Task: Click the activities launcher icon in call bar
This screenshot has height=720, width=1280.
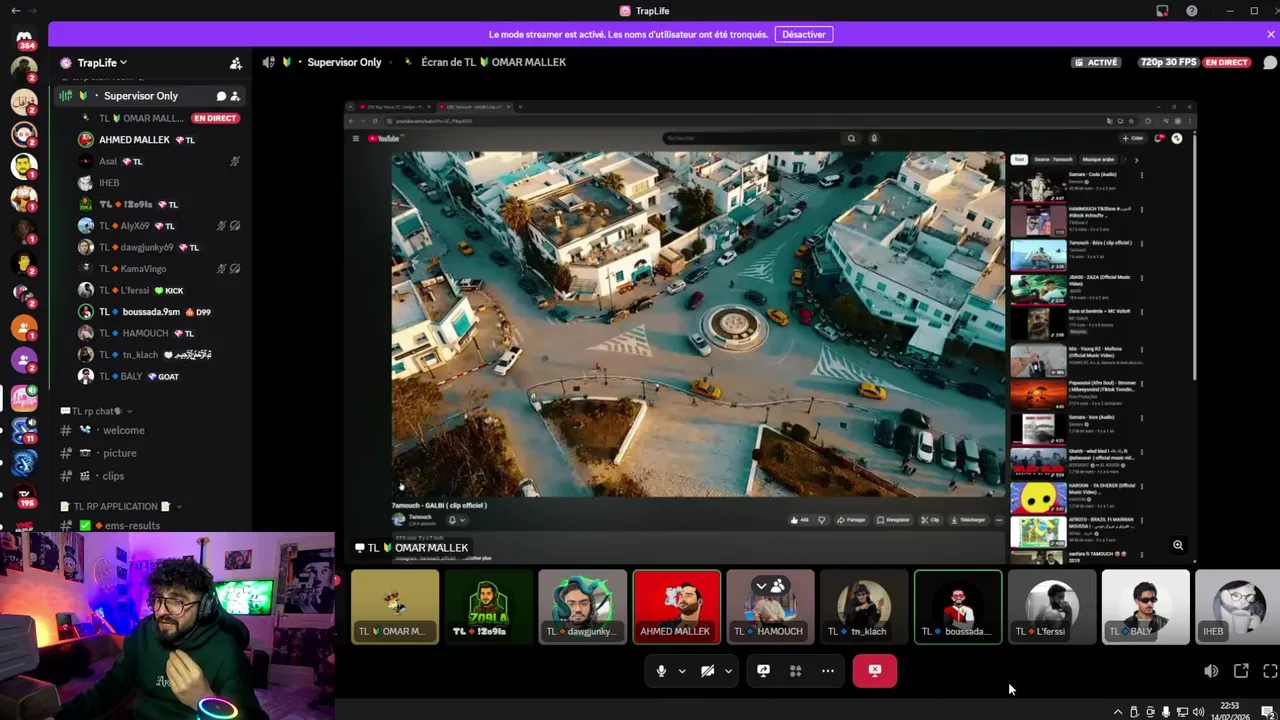Action: tap(796, 671)
